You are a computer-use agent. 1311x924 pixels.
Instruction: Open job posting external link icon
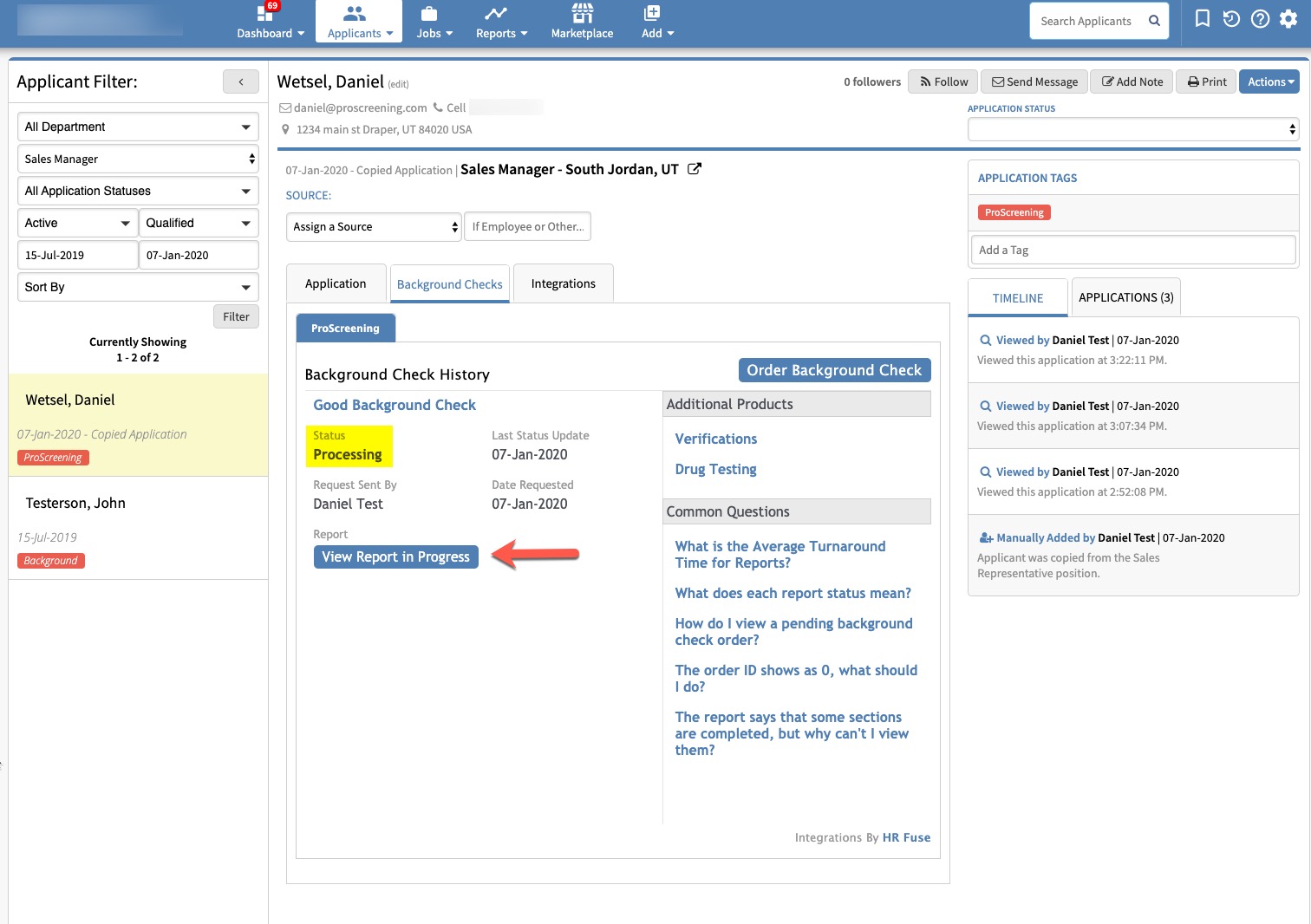tap(694, 169)
